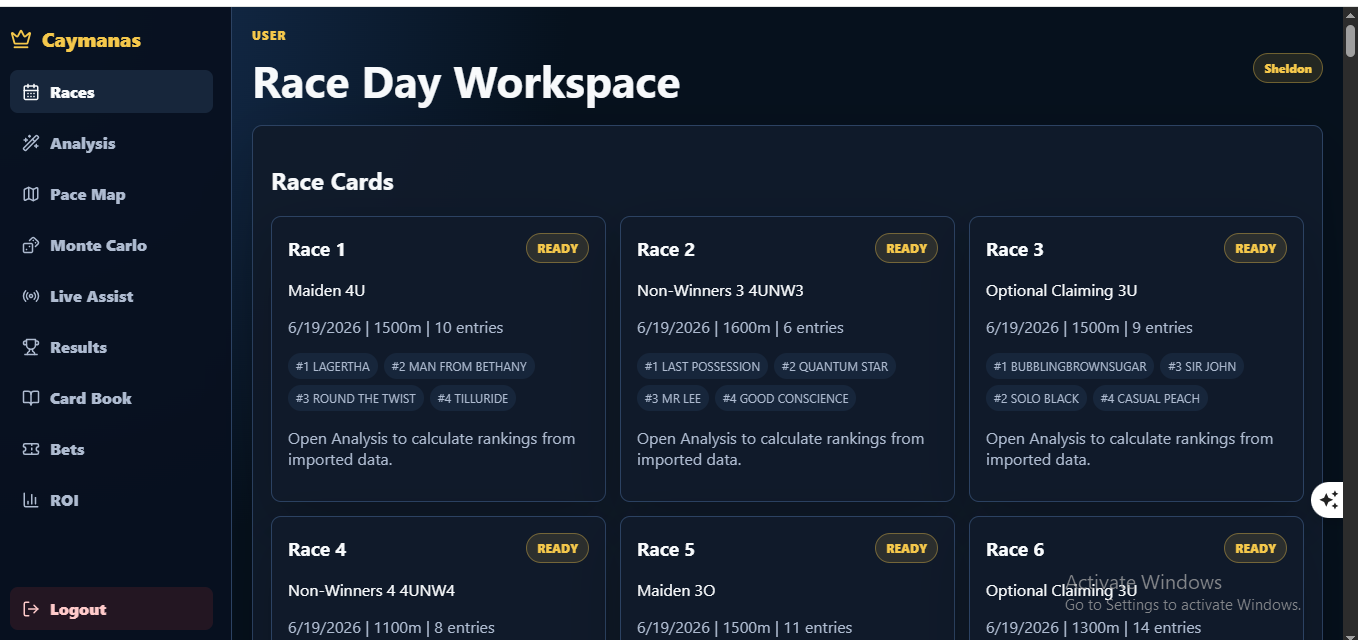Open the ROI page

(111, 500)
